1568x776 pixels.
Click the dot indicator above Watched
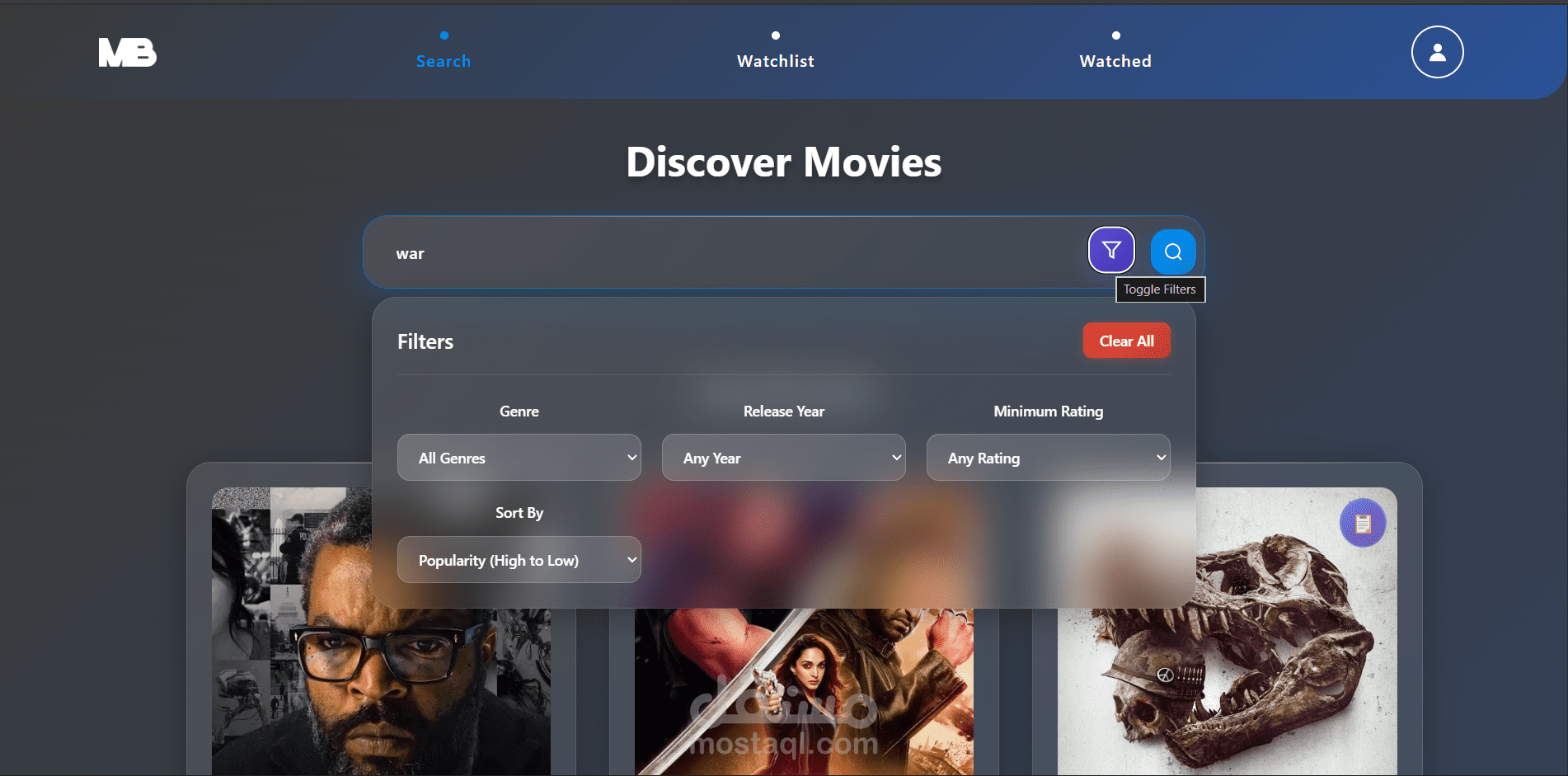(x=1115, y=35)
